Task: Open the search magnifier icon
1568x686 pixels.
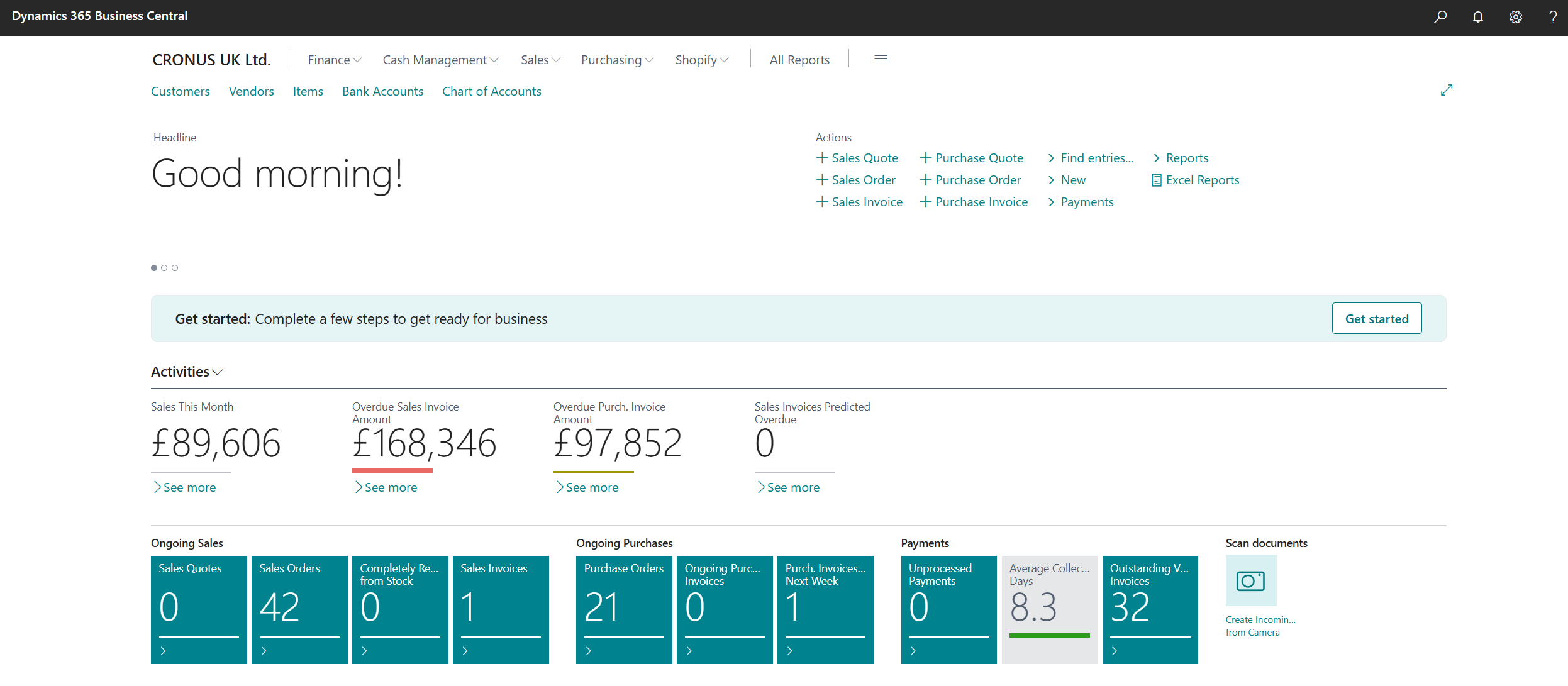Action: 1440,17
